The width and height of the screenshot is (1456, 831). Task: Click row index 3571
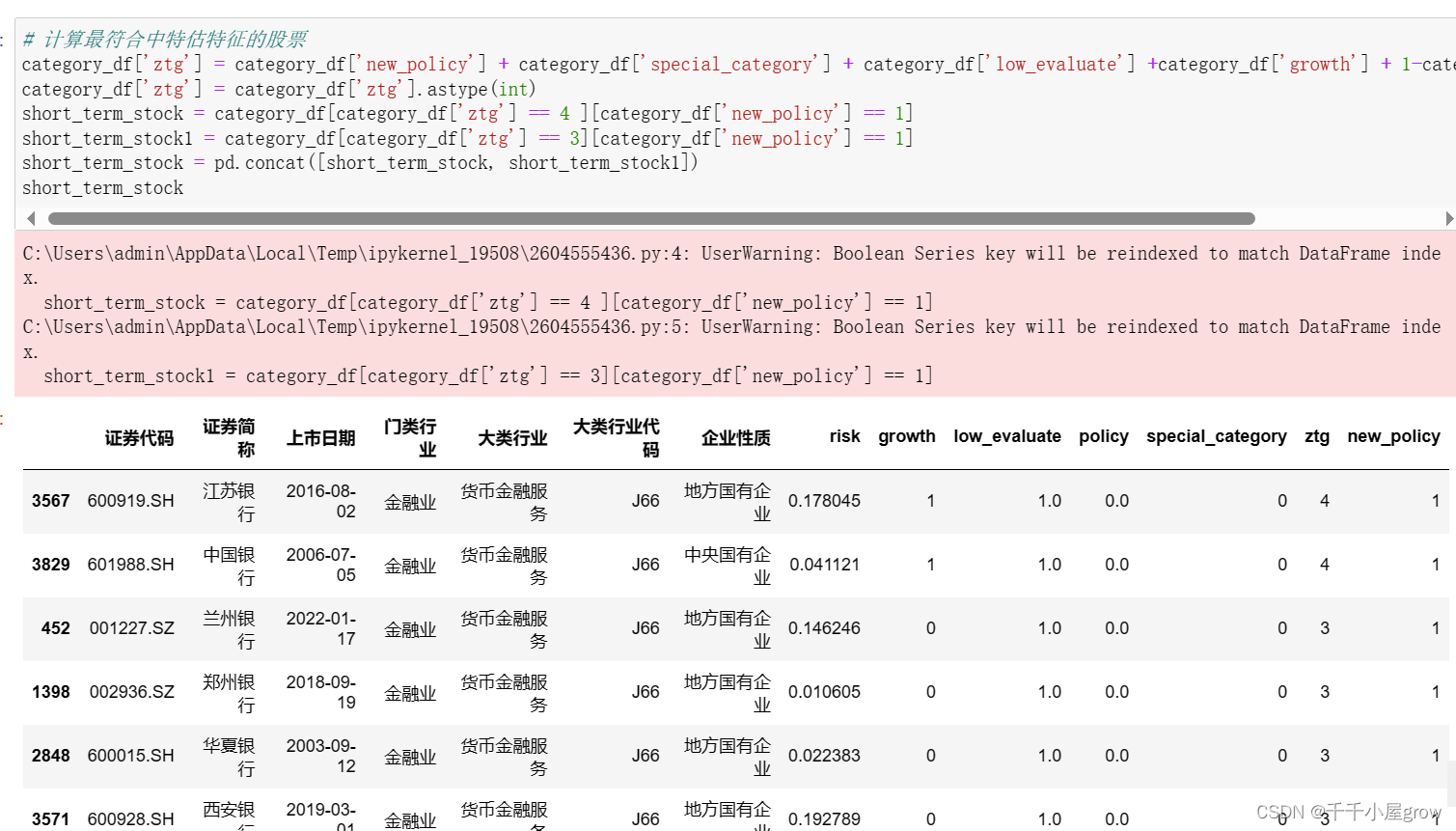(50, 819)
